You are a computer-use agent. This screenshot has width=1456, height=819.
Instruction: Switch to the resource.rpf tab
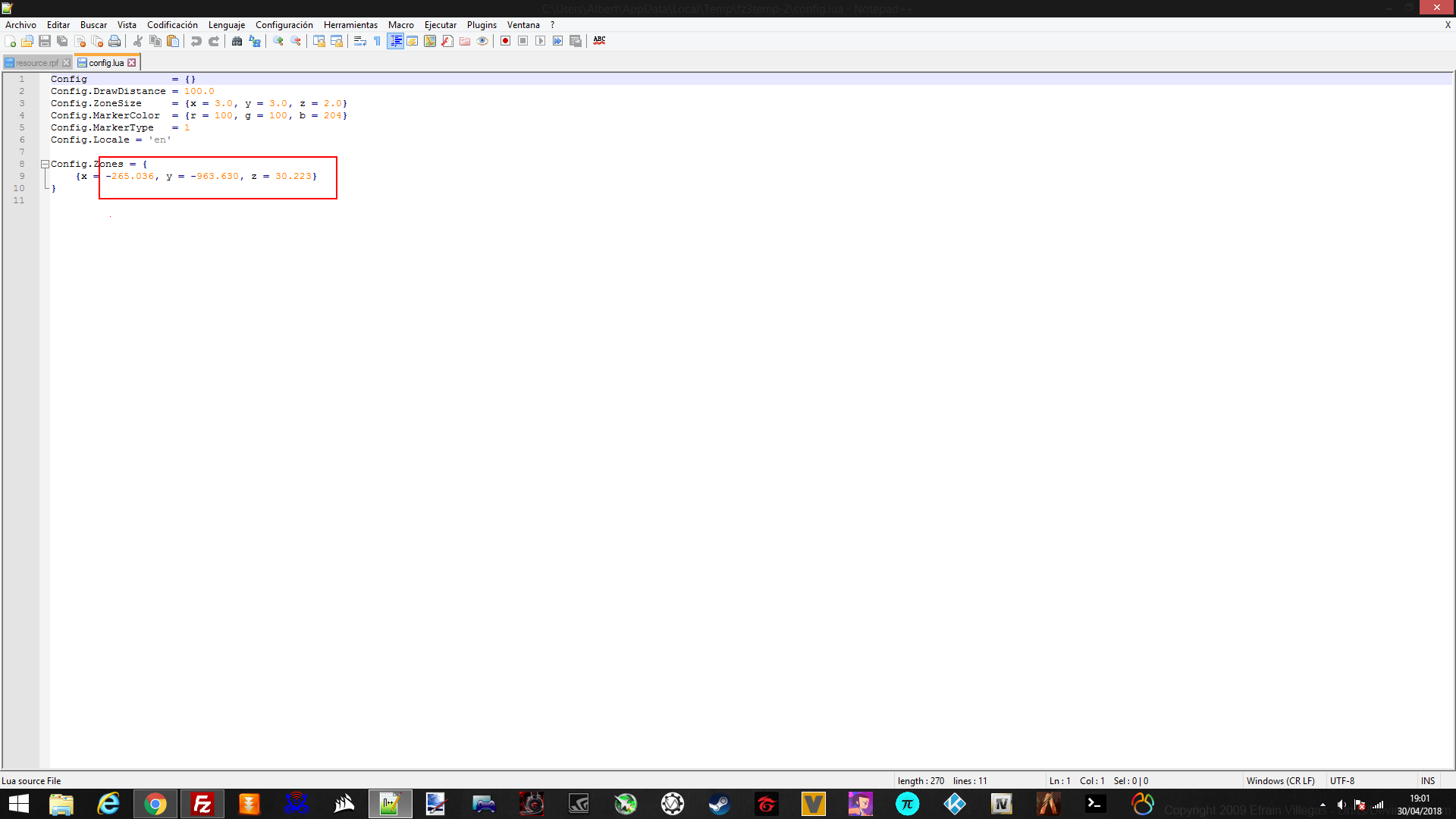point(36,63)
